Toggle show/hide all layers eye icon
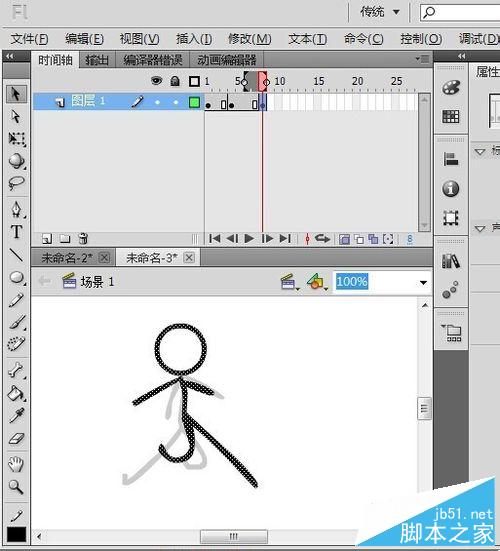Viewport: 500px width, 551px height. pyautogui.click(x=156, y=81)
